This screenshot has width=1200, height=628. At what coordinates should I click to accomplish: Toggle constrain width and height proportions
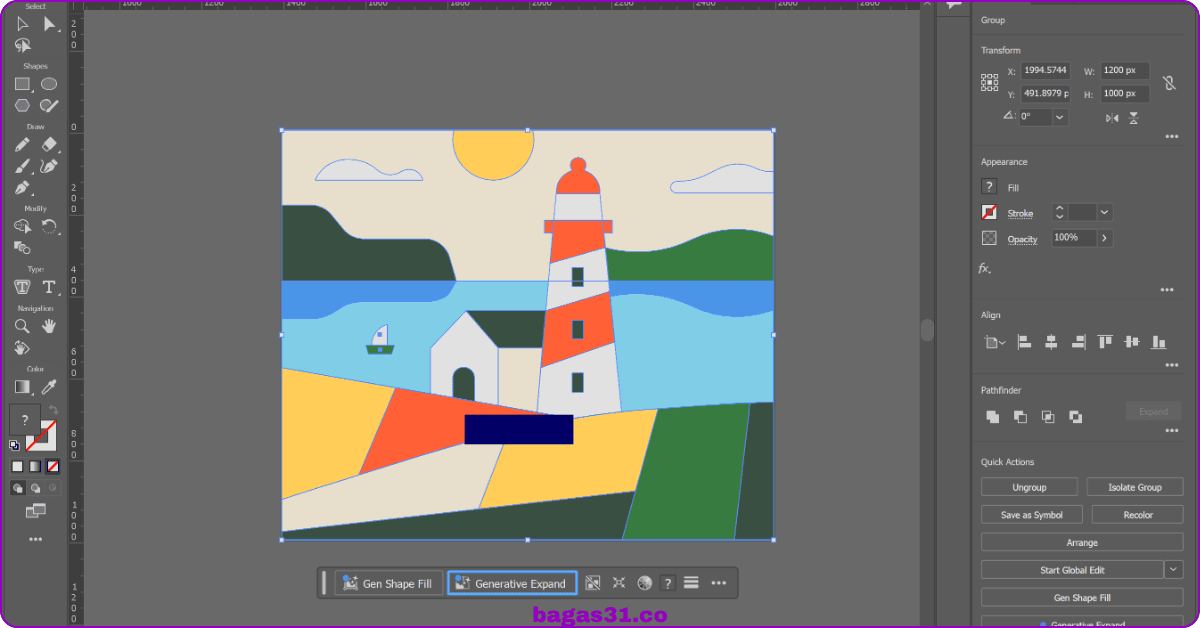(1169, 83)
